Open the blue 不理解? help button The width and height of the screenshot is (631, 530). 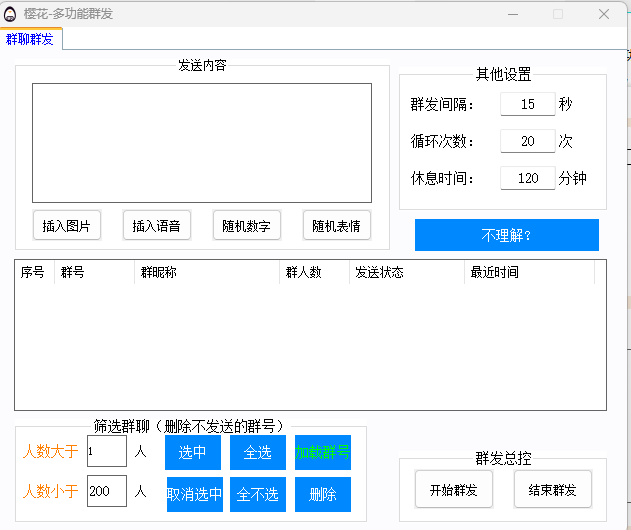tap(506, 235)
